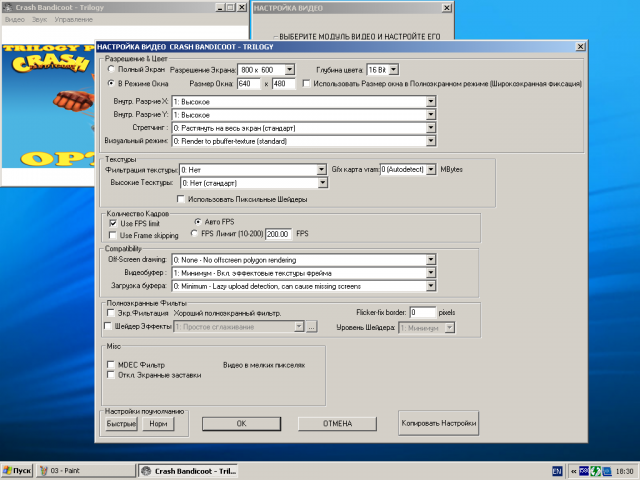
Task: Open the EN language indicator in taskbar
Action: (557, 471)
